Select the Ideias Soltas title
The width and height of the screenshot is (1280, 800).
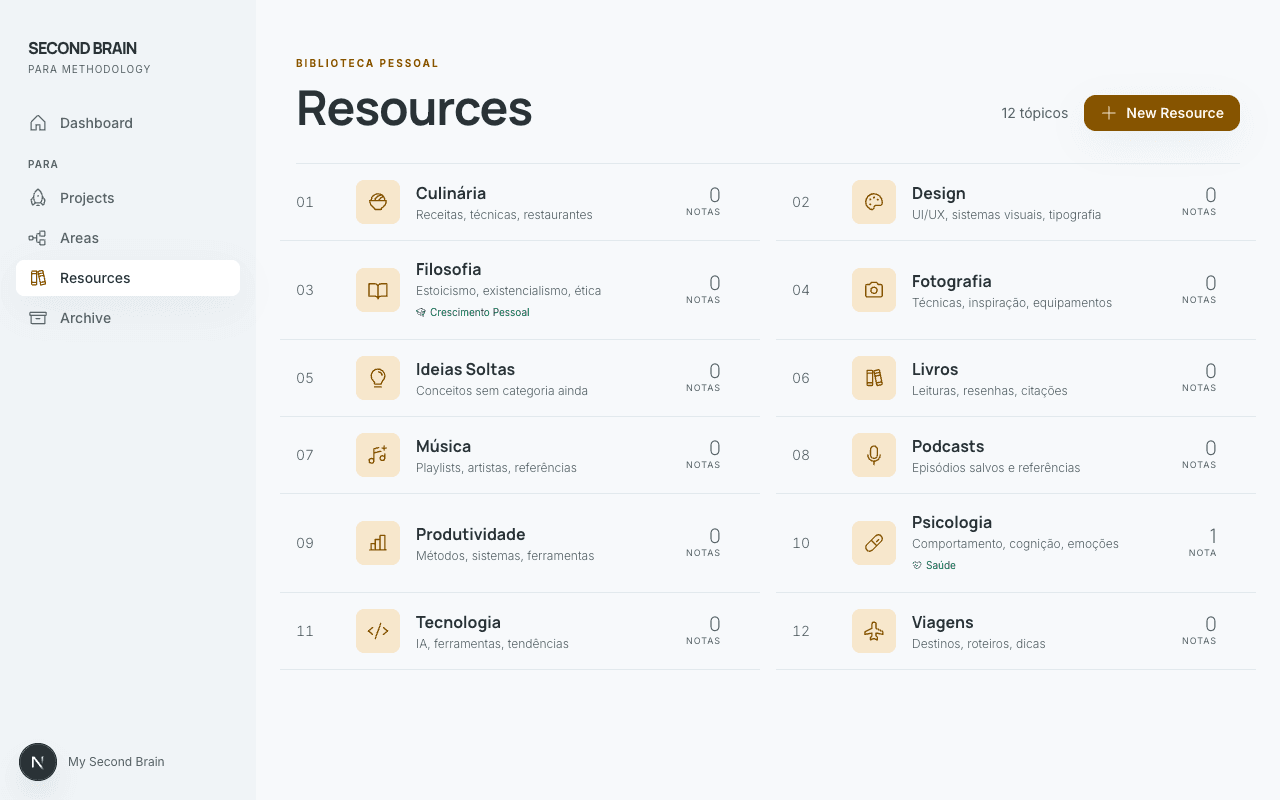pyautogui.click(x=466, y=369)
